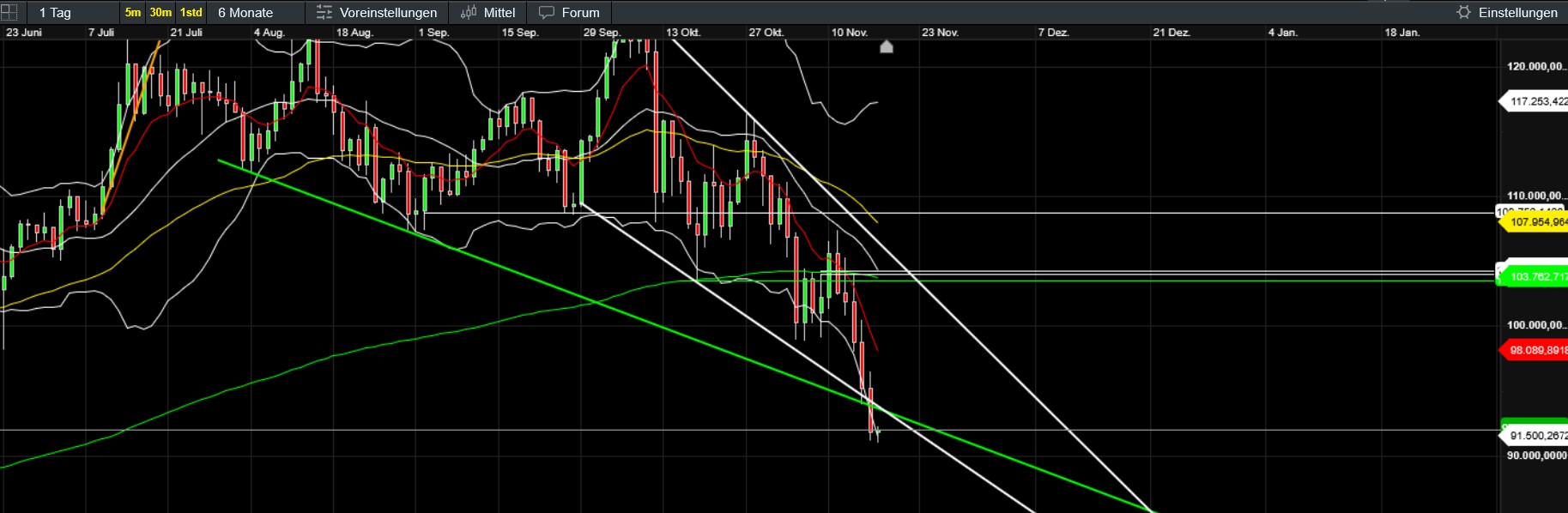This screenshot has height=513, width=1568.
Task: Click the 23 Juni date label
Action: [24, 33]
